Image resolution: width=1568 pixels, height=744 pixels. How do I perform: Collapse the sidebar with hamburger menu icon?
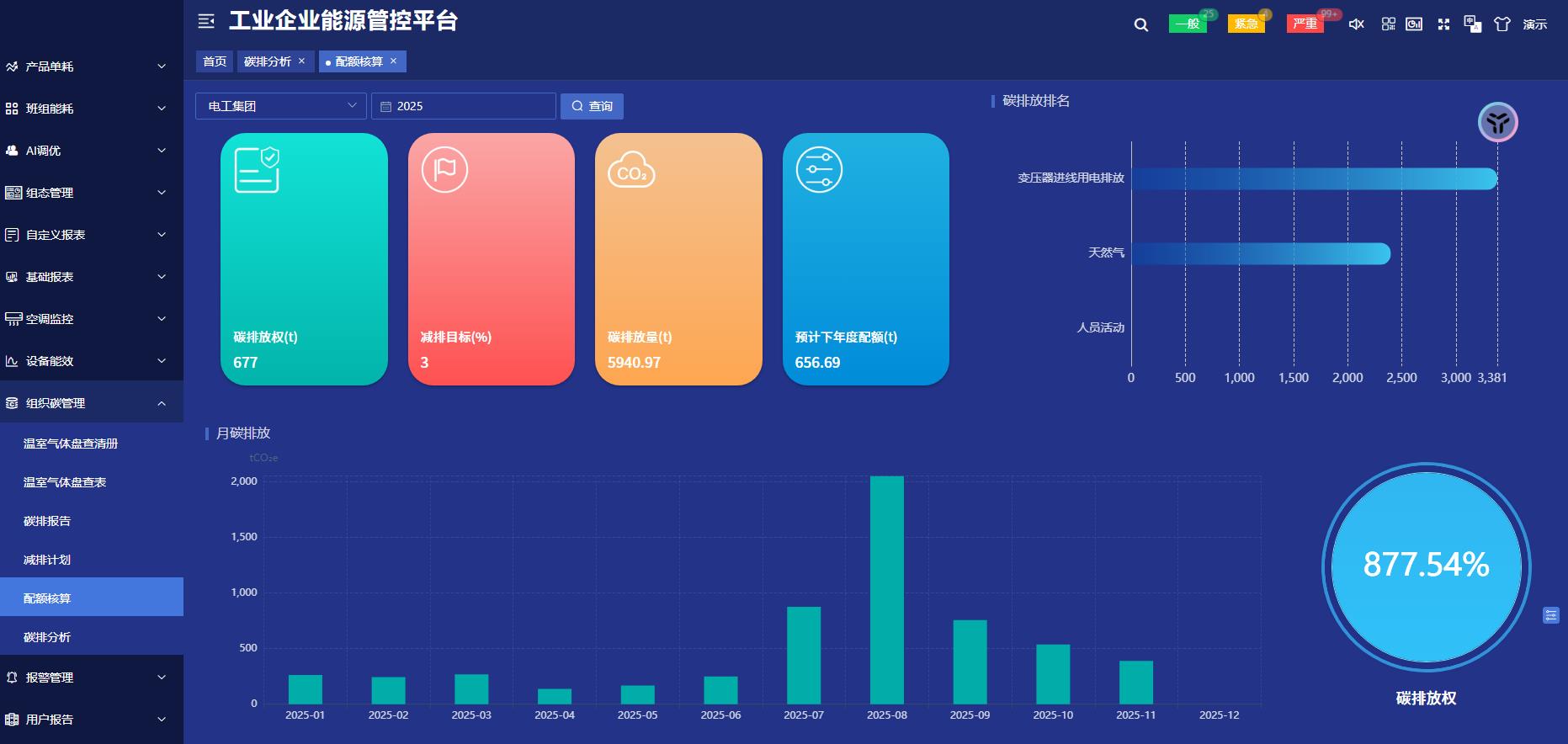tap(206, 21)
